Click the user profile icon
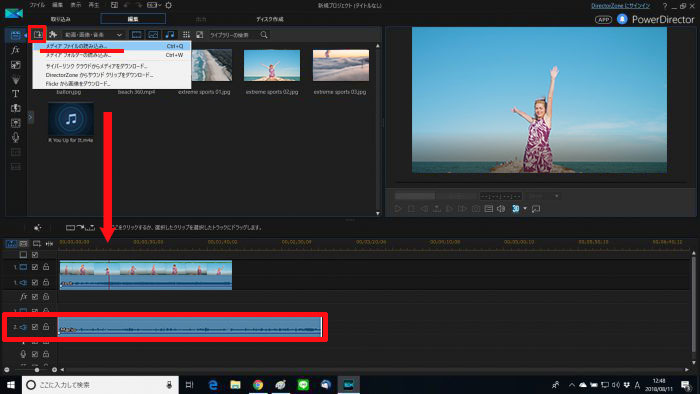The width and height of the screenshot is (700, 394). coord(622,19)
